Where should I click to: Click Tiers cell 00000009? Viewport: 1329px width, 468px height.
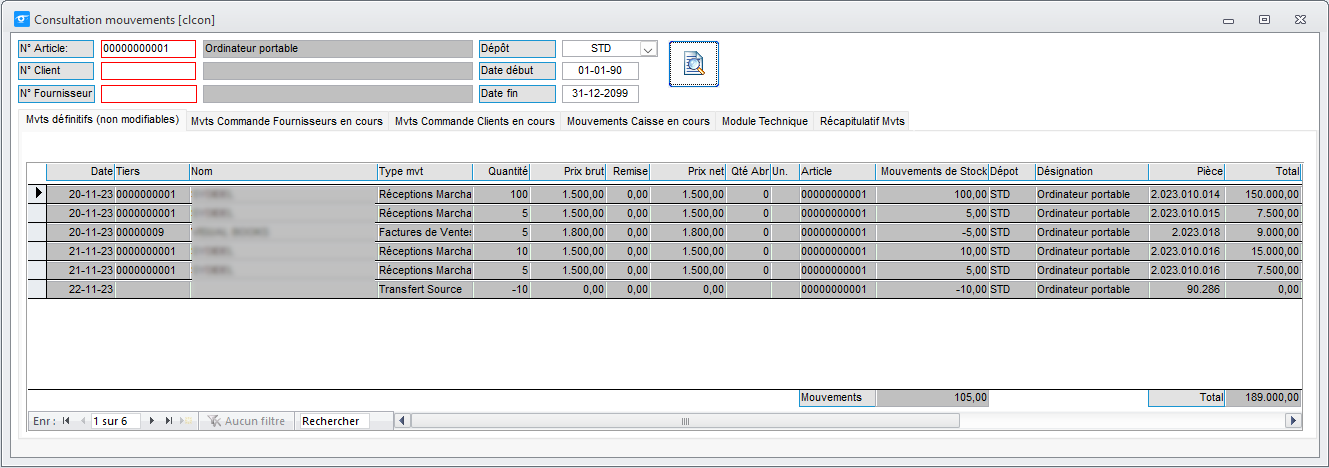(151, 232)
